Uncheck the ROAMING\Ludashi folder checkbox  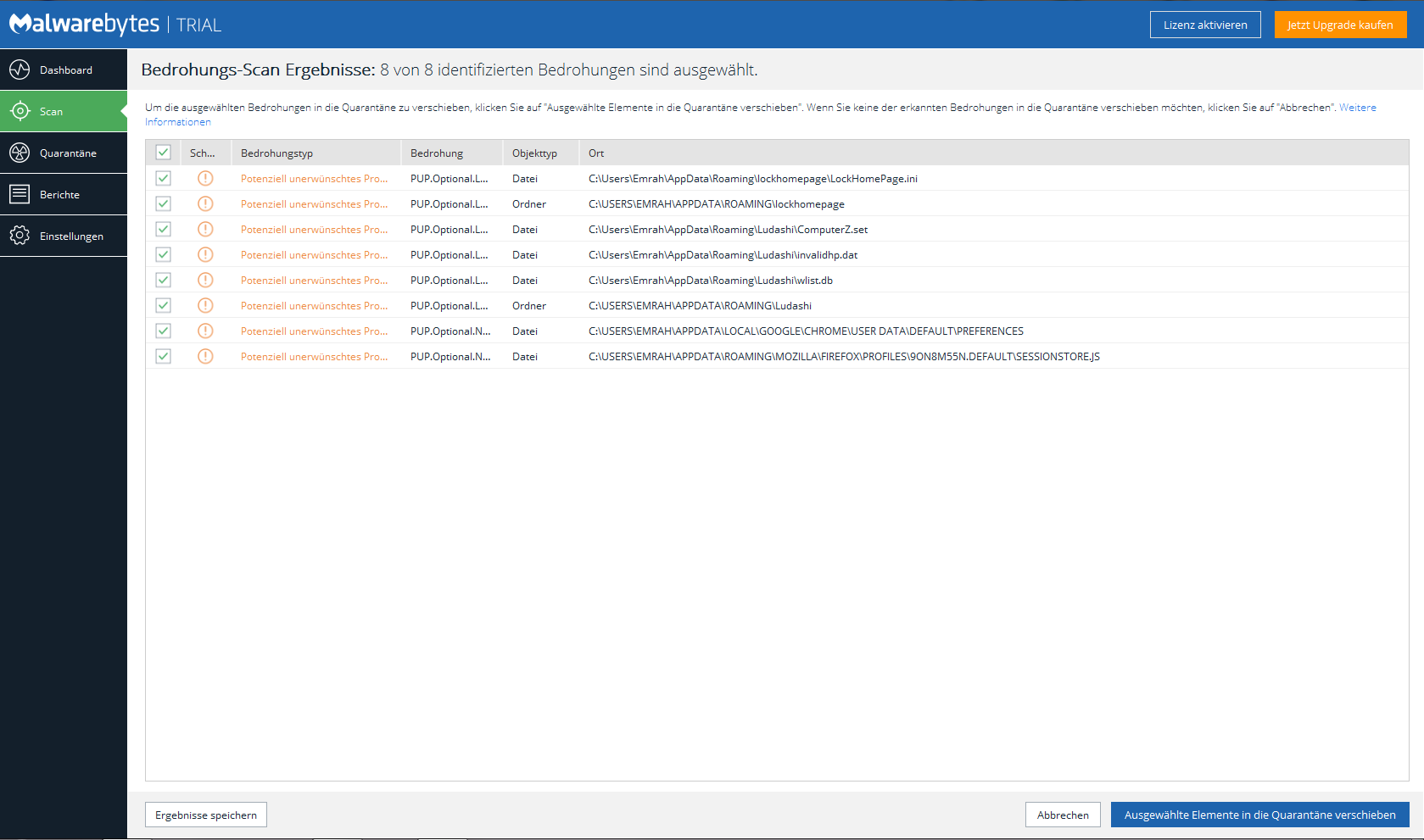coord(164,305)
